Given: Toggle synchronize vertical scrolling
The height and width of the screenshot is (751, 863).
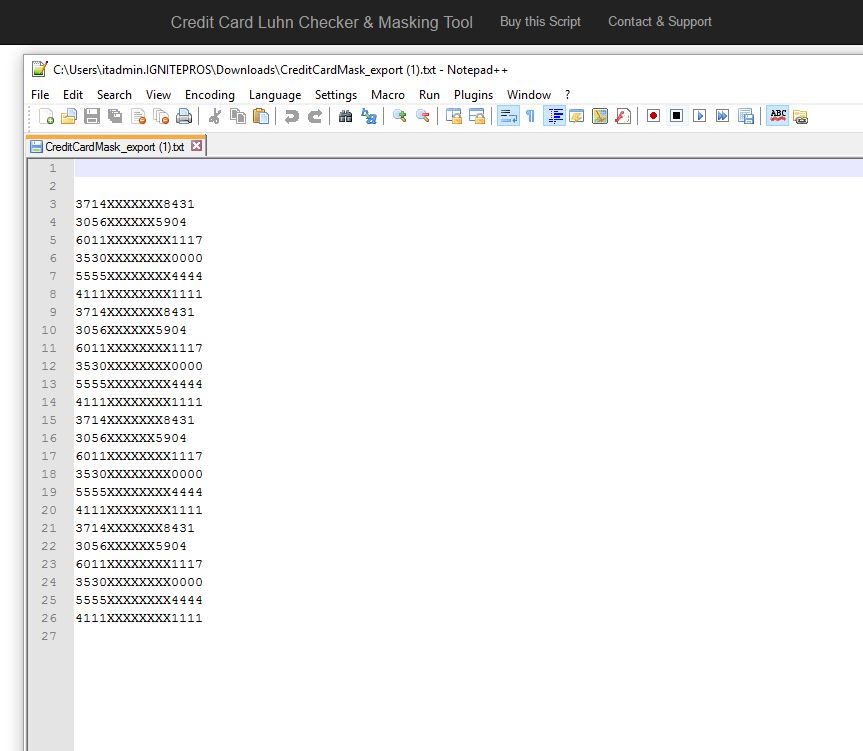Looking at the screenshot, I should (x=453, y=116).
